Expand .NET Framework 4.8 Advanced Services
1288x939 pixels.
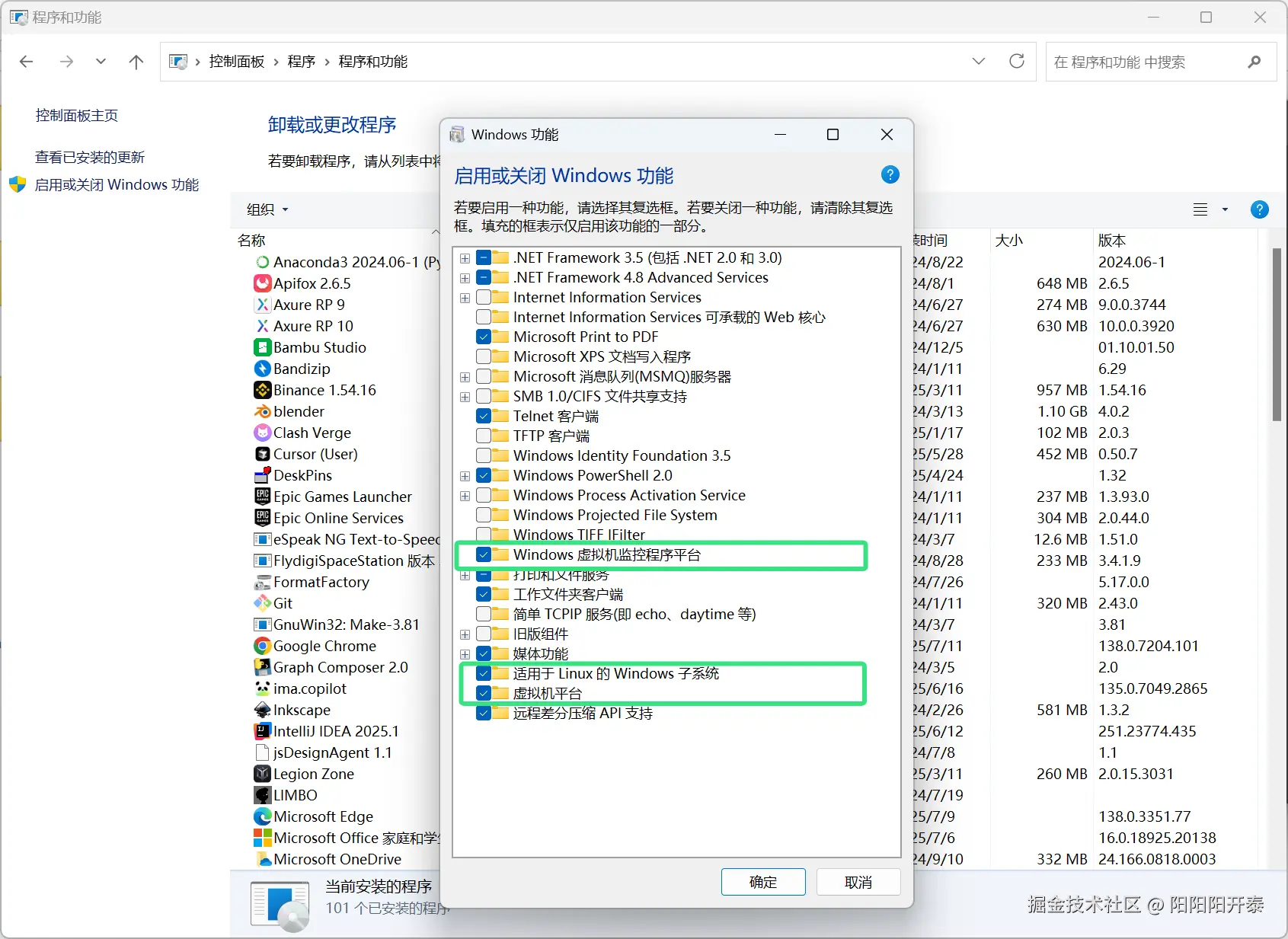465,278
